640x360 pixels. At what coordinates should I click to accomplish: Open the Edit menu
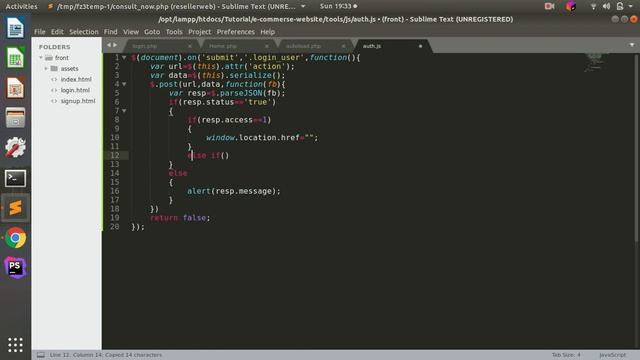click(x=57, y=32)
